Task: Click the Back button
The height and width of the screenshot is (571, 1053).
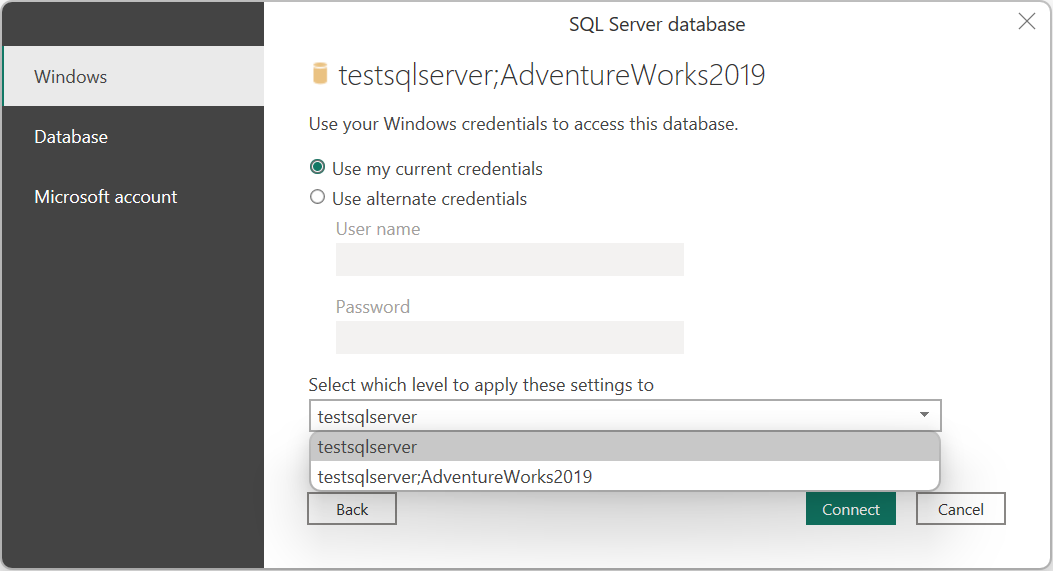Action: coord(352,509)
